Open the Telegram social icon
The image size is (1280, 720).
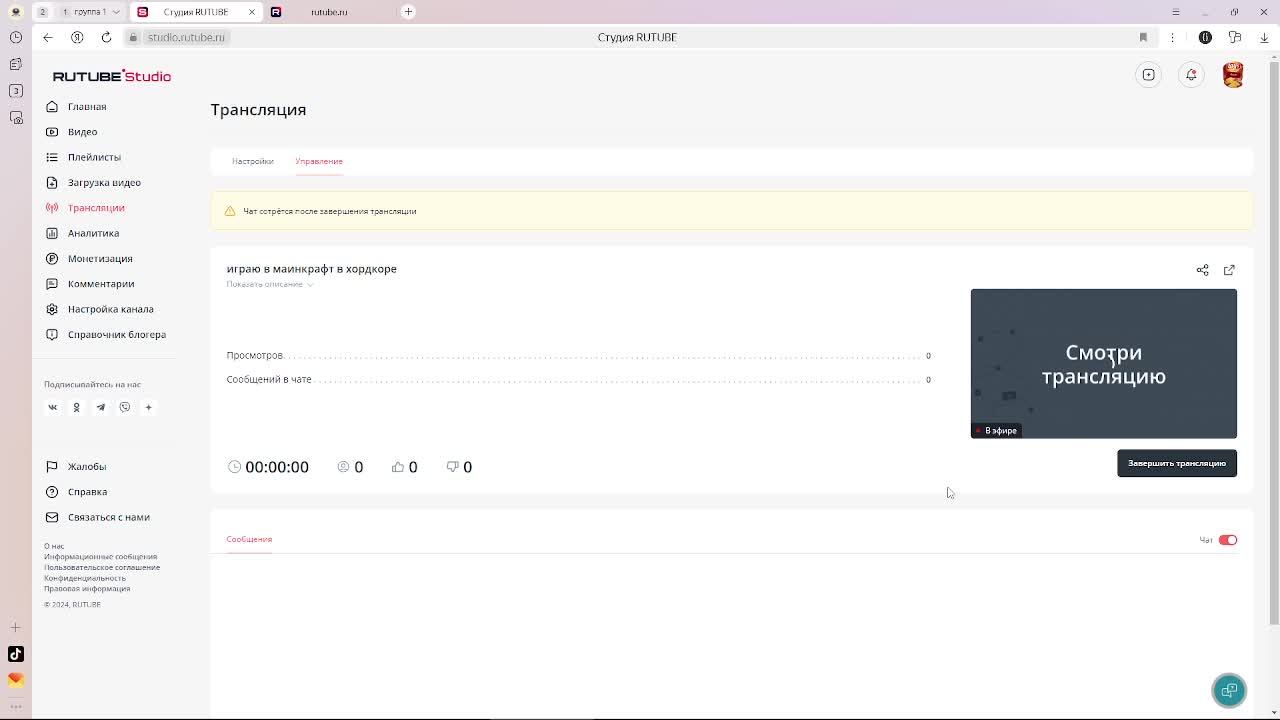100,407
